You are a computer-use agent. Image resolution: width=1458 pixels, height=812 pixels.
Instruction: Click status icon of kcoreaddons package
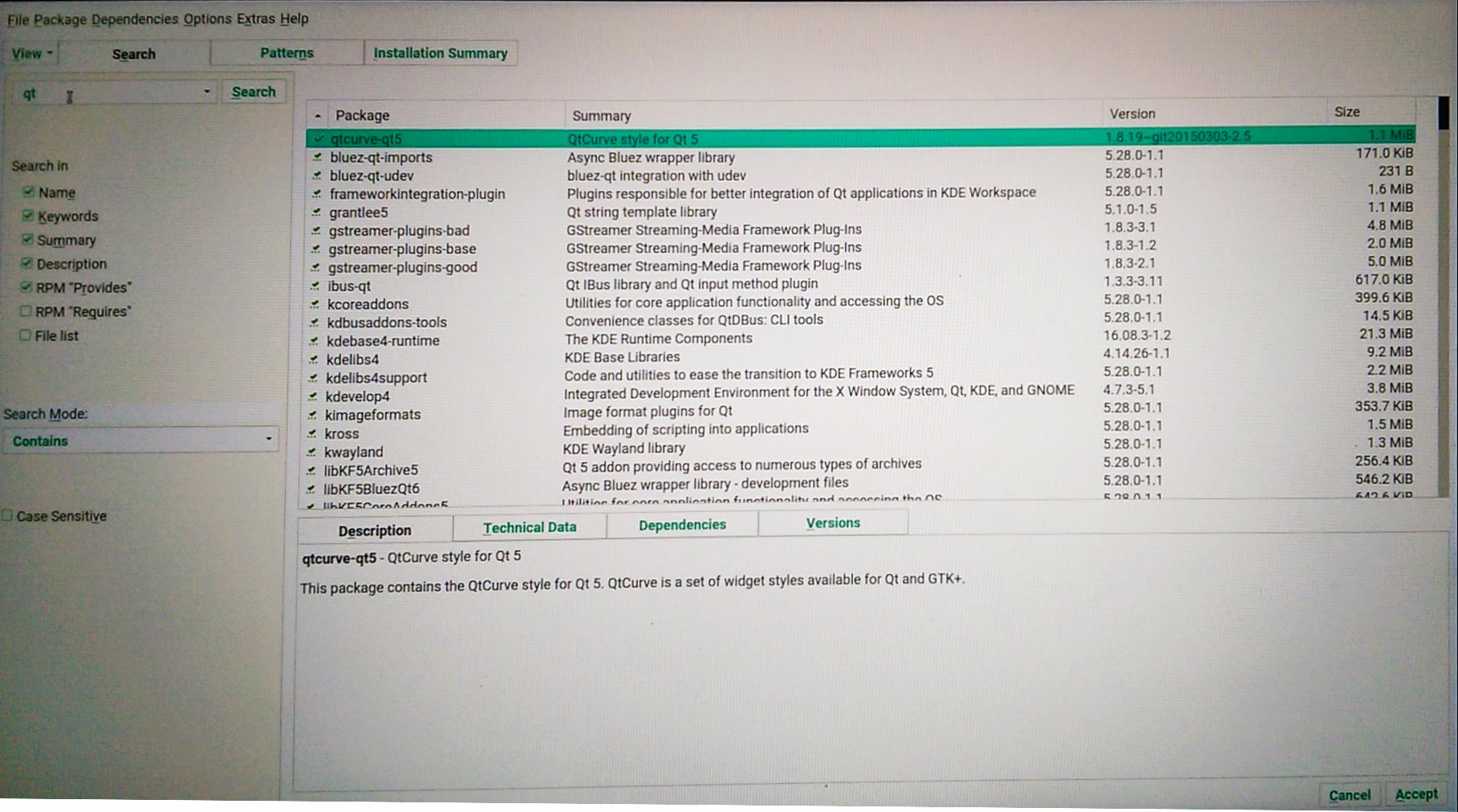315,304
